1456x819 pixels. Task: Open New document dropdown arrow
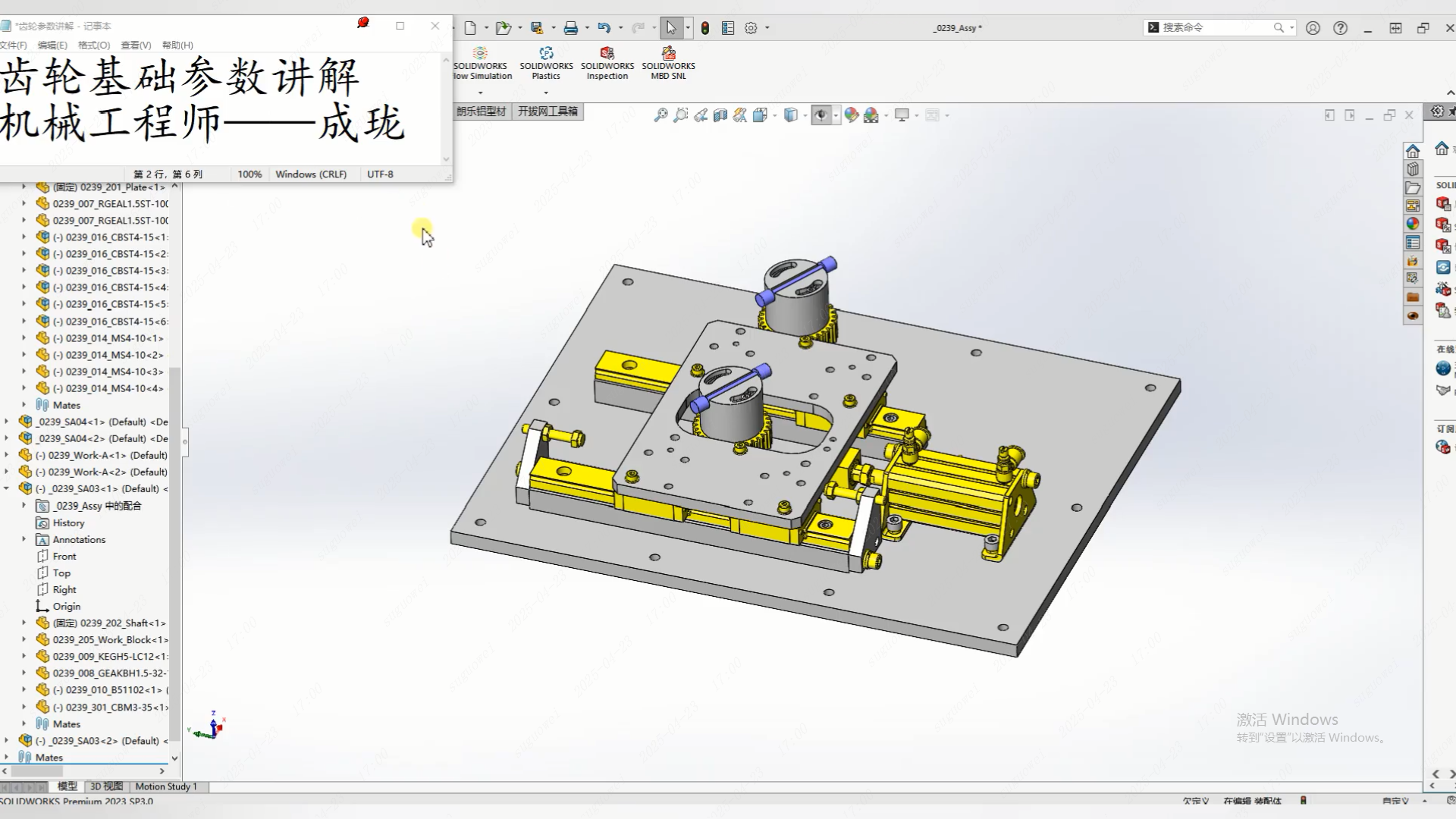(486, 28)
